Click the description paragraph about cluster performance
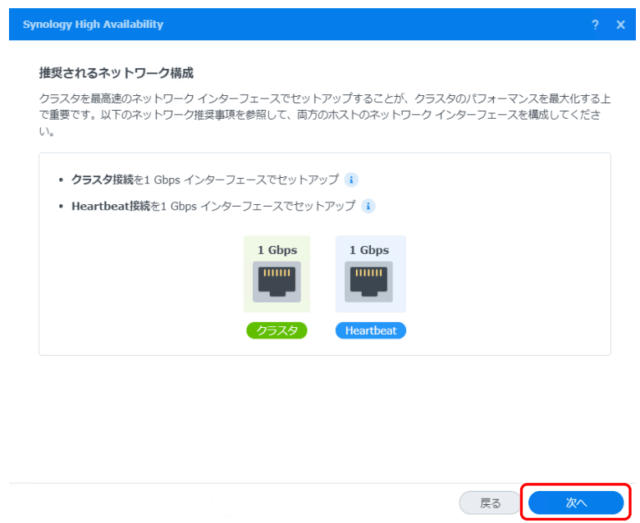640x523 pixels. tap(320, 115)
